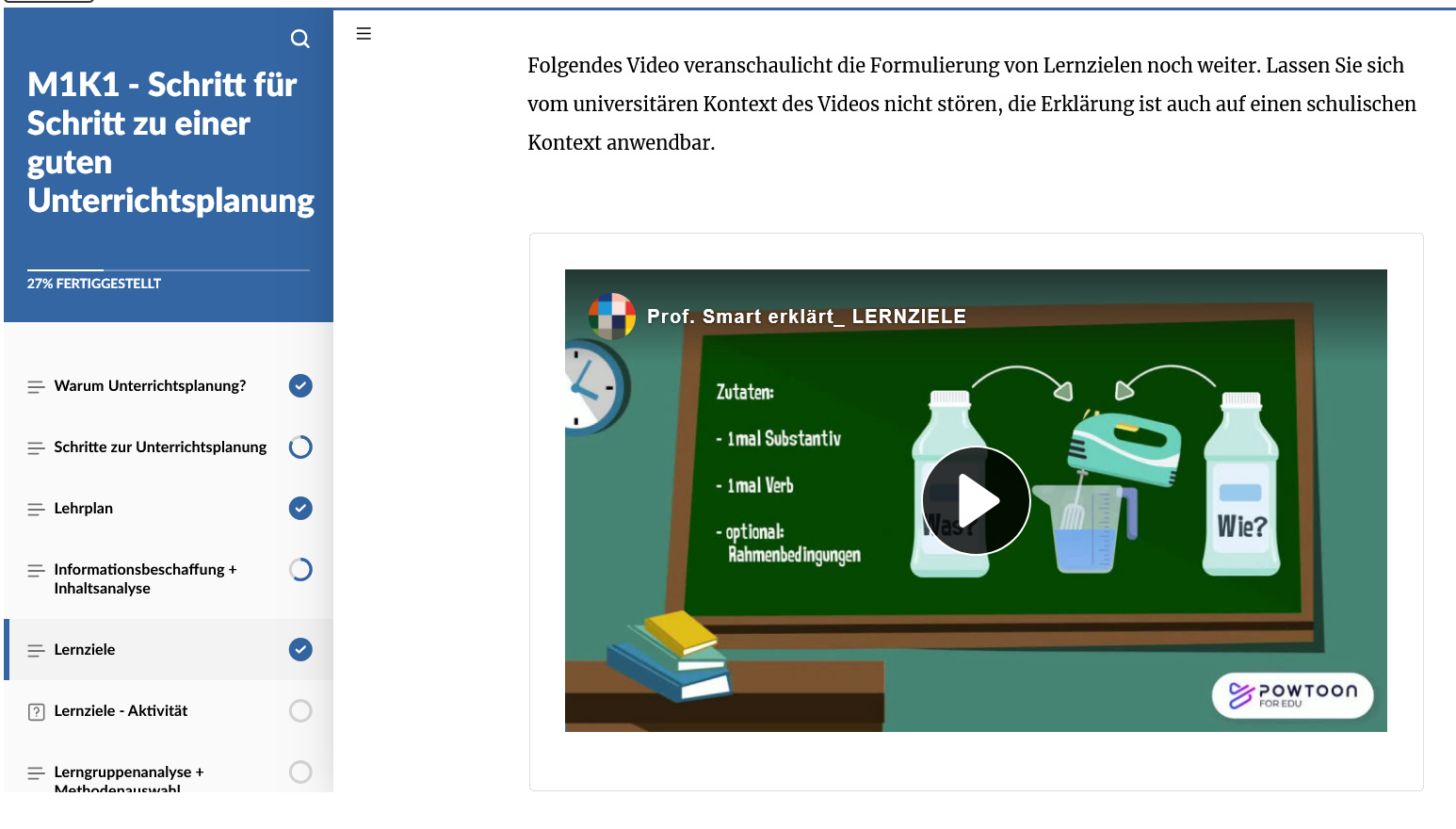This screenshot has width=1456, height=829.
Task: Click the lesson icon beside Informationsbeschaffung + Inhaltsanalyse
Action: (x=36, y=570)
